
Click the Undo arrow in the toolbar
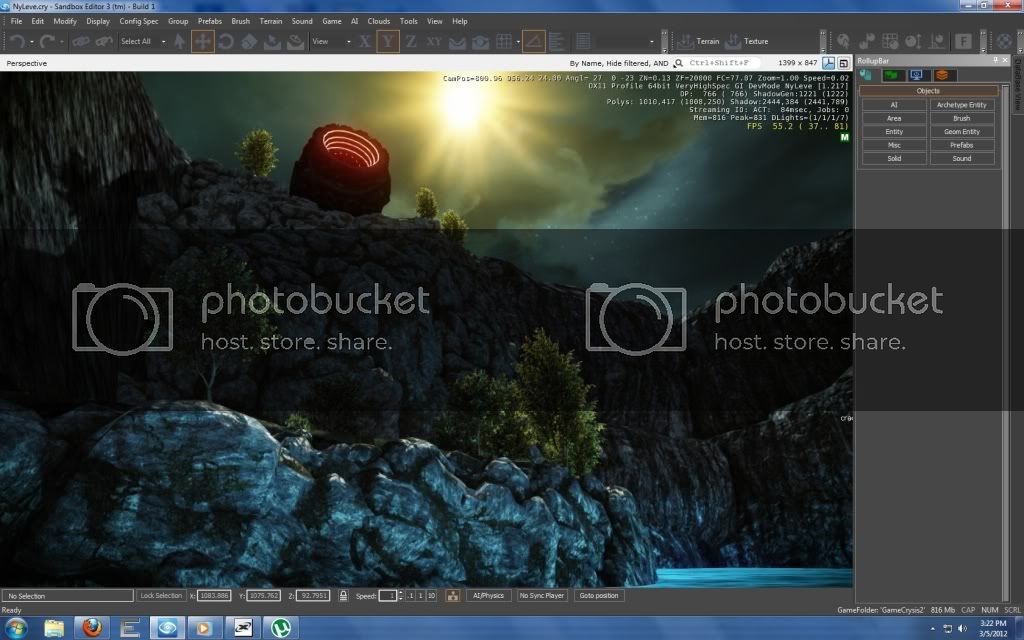point(17,41)
